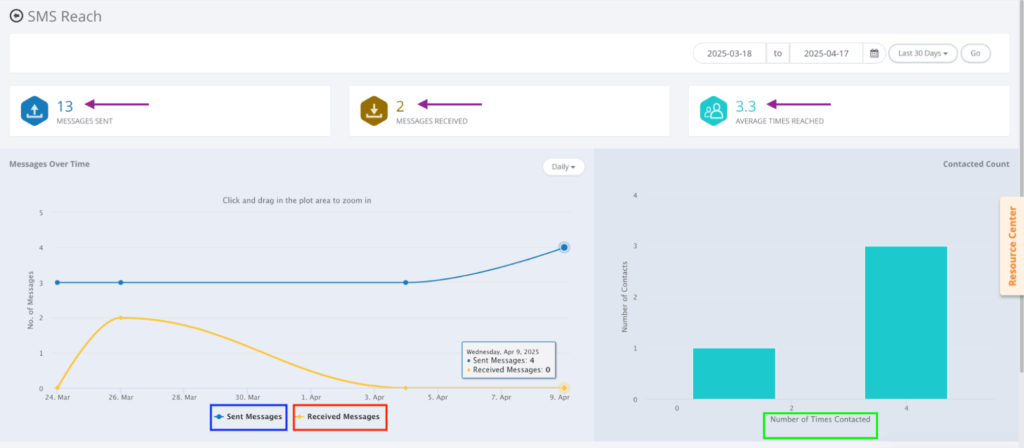Click the chart hint about zooming in

(297, 200)
